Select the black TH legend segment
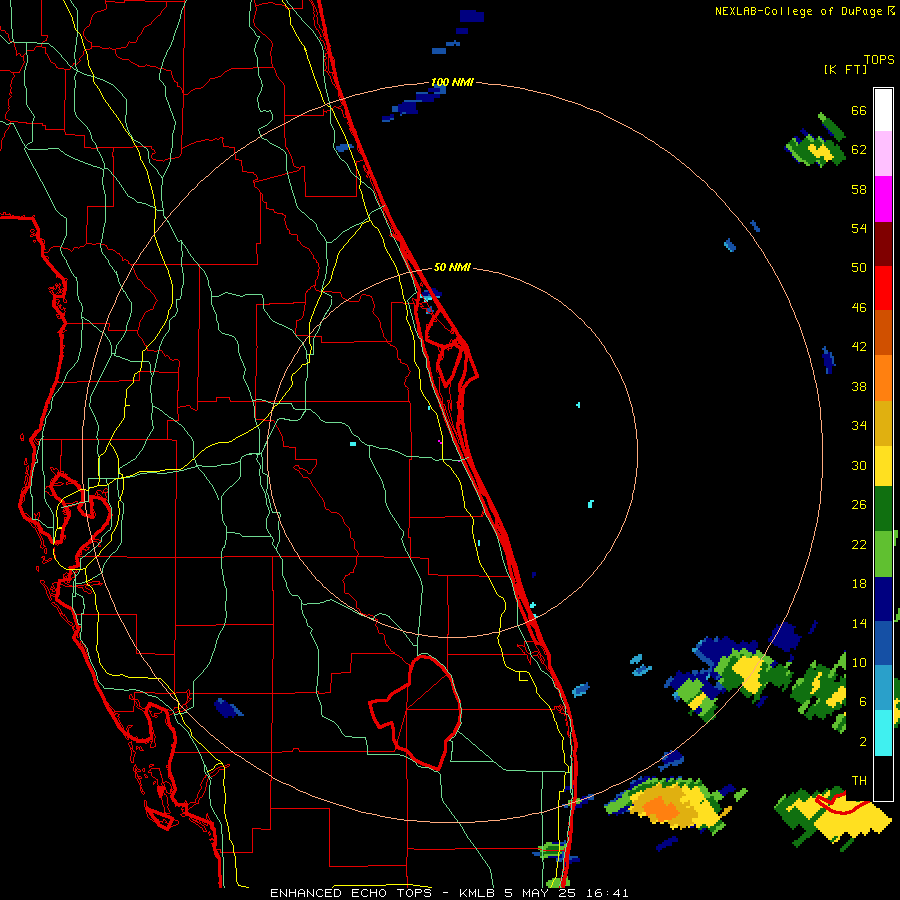Viewport: 900px width, 900px height. 883,778
